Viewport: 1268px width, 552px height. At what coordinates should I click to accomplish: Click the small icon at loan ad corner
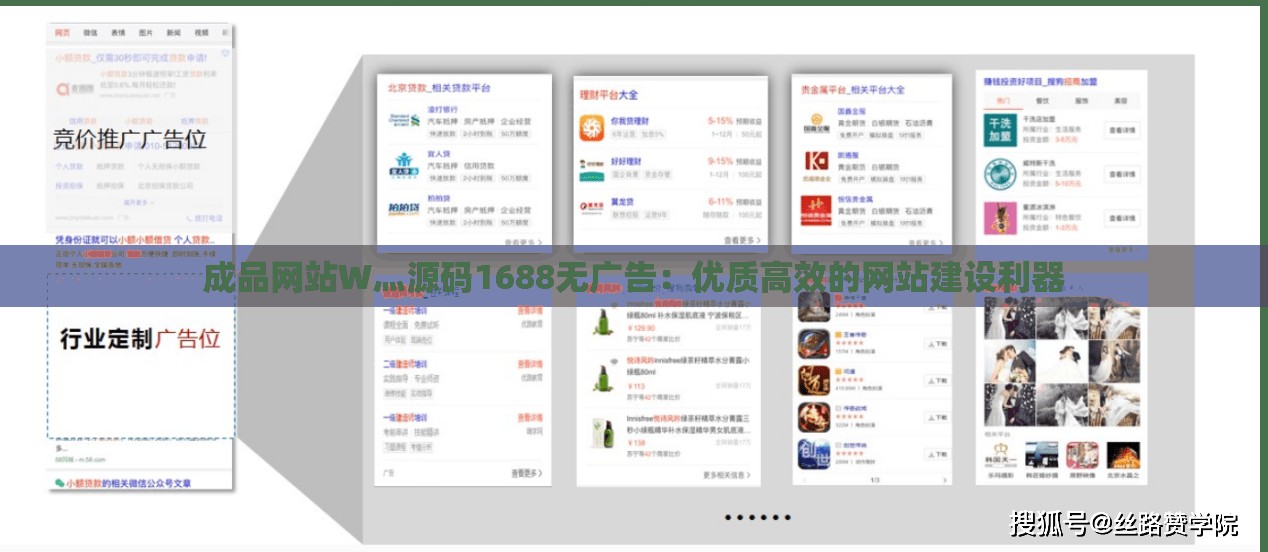pos(224,52)
